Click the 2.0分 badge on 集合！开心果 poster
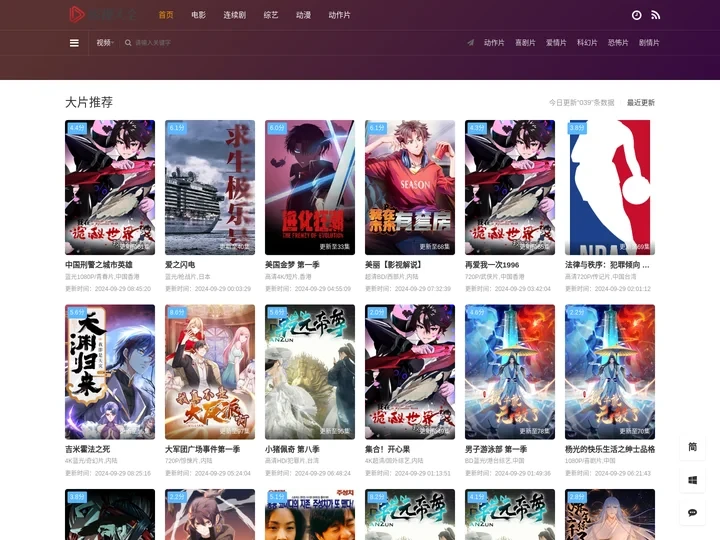 (x=377, y=312)
